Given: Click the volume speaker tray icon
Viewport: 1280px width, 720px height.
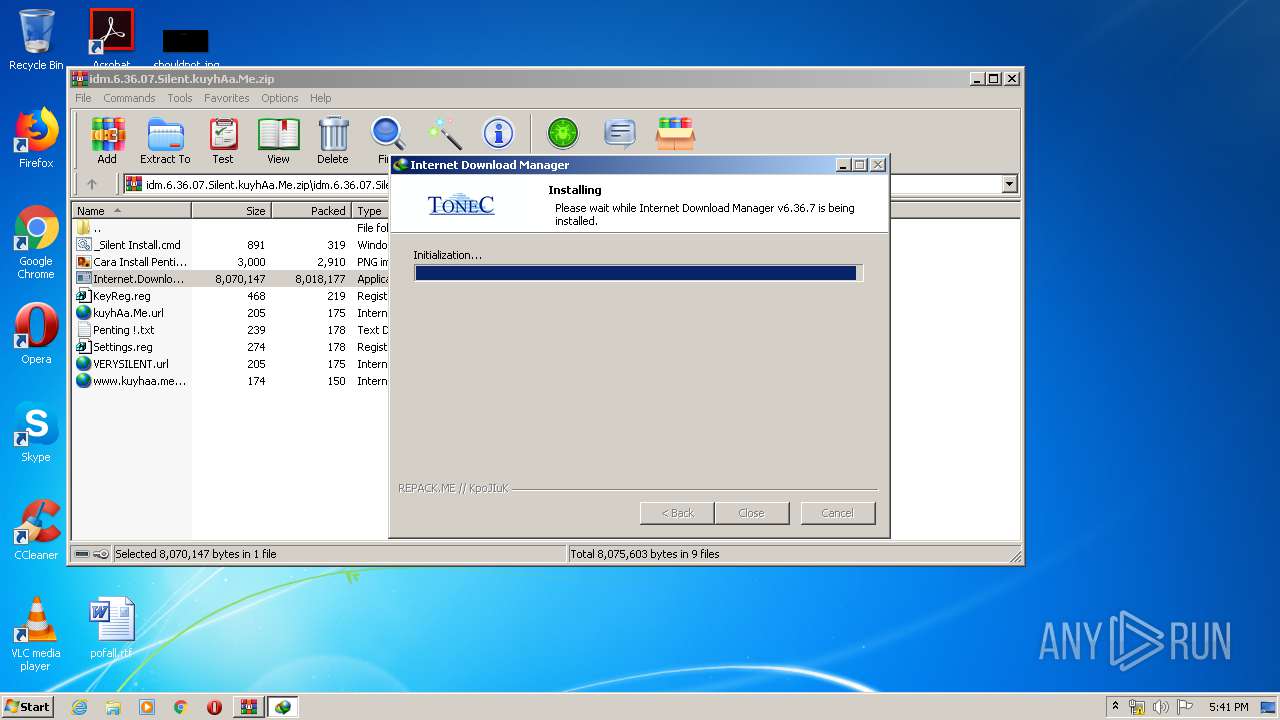Looking at the screenshot, I should 1161,707.
